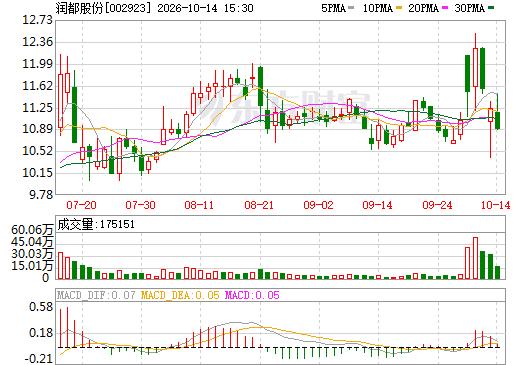The image size is (520, 365).
Task: Click the 09-24 date axis label
Action: (437, 205)
